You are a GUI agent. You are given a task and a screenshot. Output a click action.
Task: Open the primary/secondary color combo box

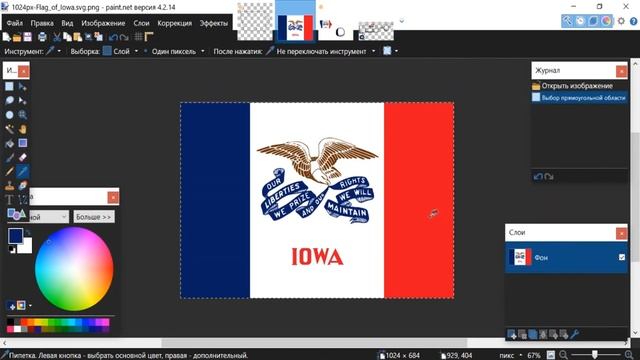[48, 217]
